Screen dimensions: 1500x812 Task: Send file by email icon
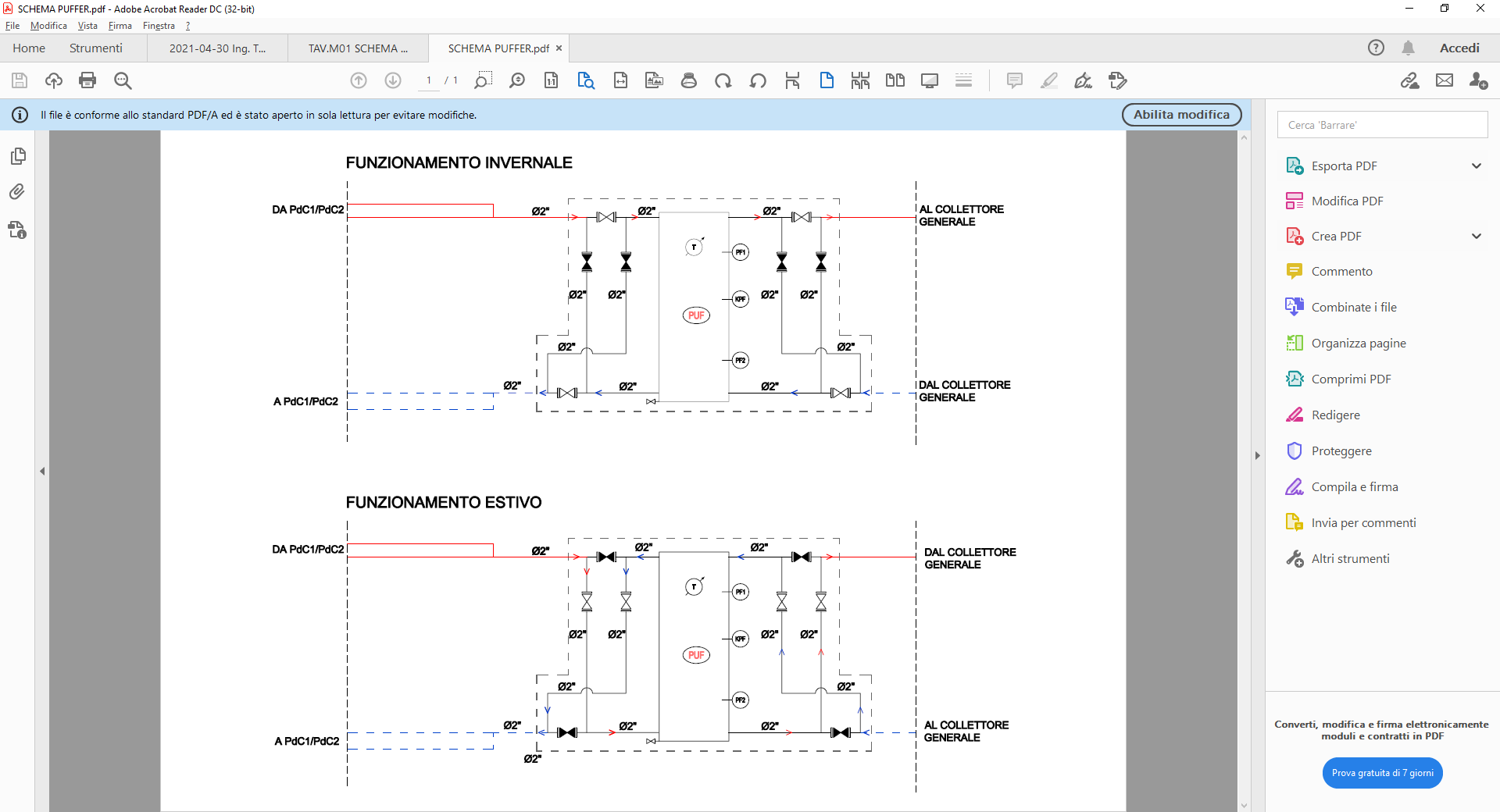pyautogui.click(x=1445, y=80)
